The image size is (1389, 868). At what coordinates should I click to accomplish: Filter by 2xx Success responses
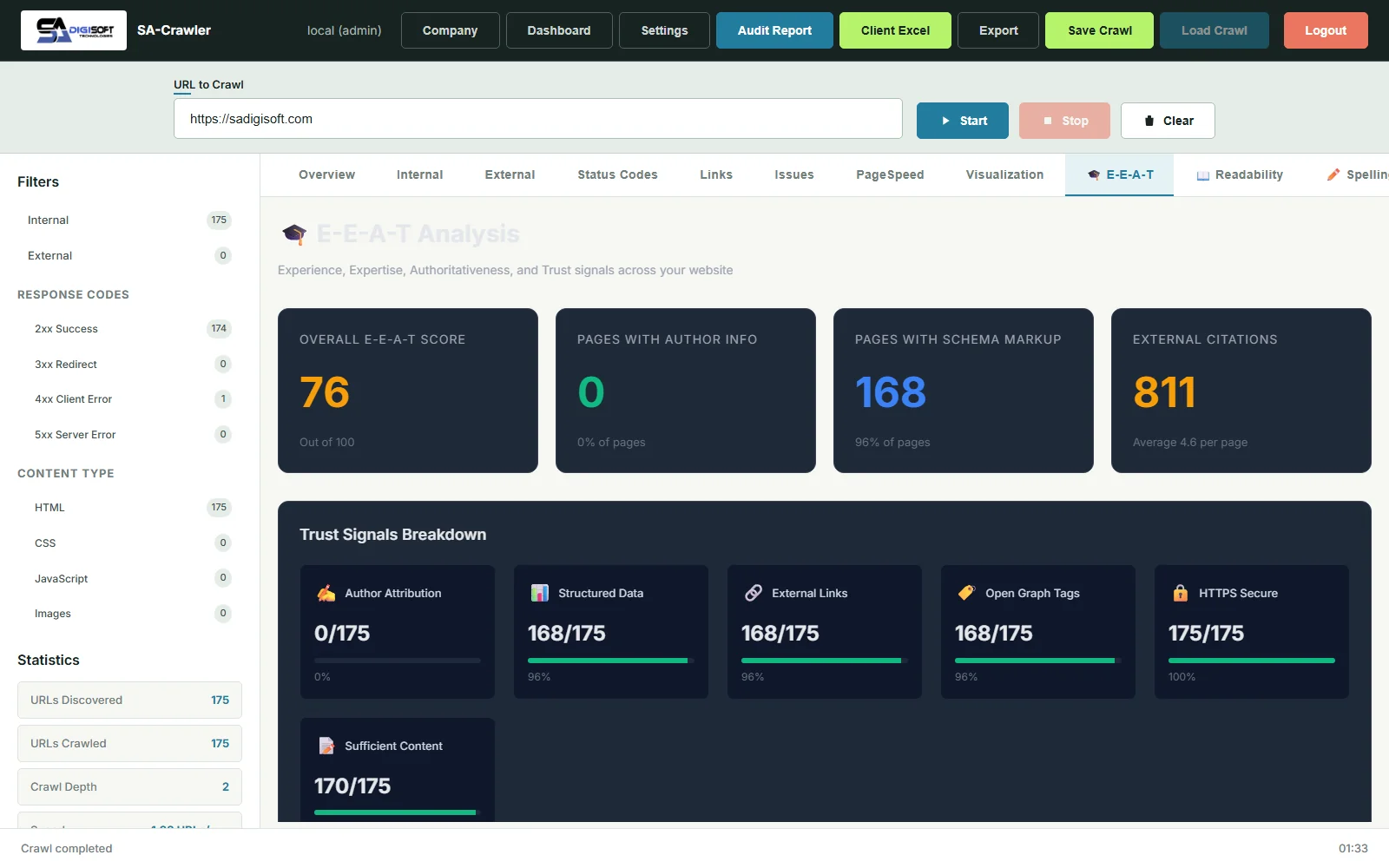tap(129, 329)
